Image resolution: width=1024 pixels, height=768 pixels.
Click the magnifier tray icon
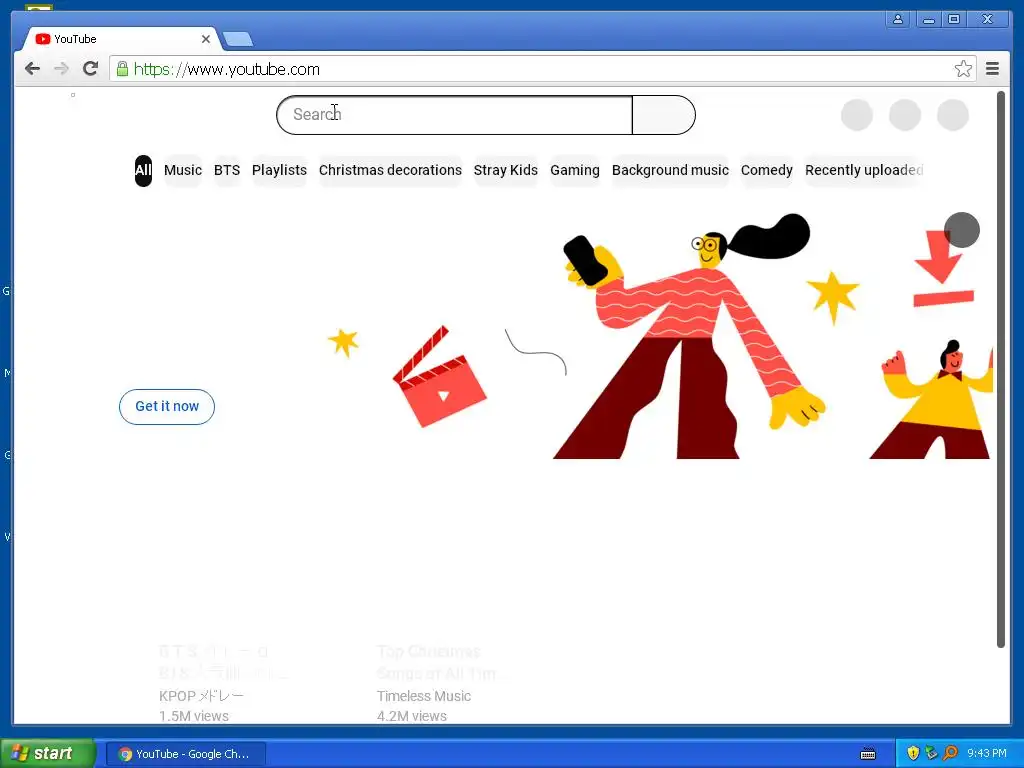point(950,754)
